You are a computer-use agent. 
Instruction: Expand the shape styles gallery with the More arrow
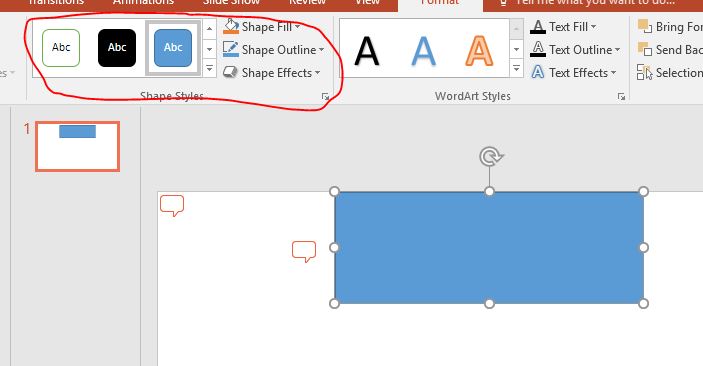click(x=209, y=68)
